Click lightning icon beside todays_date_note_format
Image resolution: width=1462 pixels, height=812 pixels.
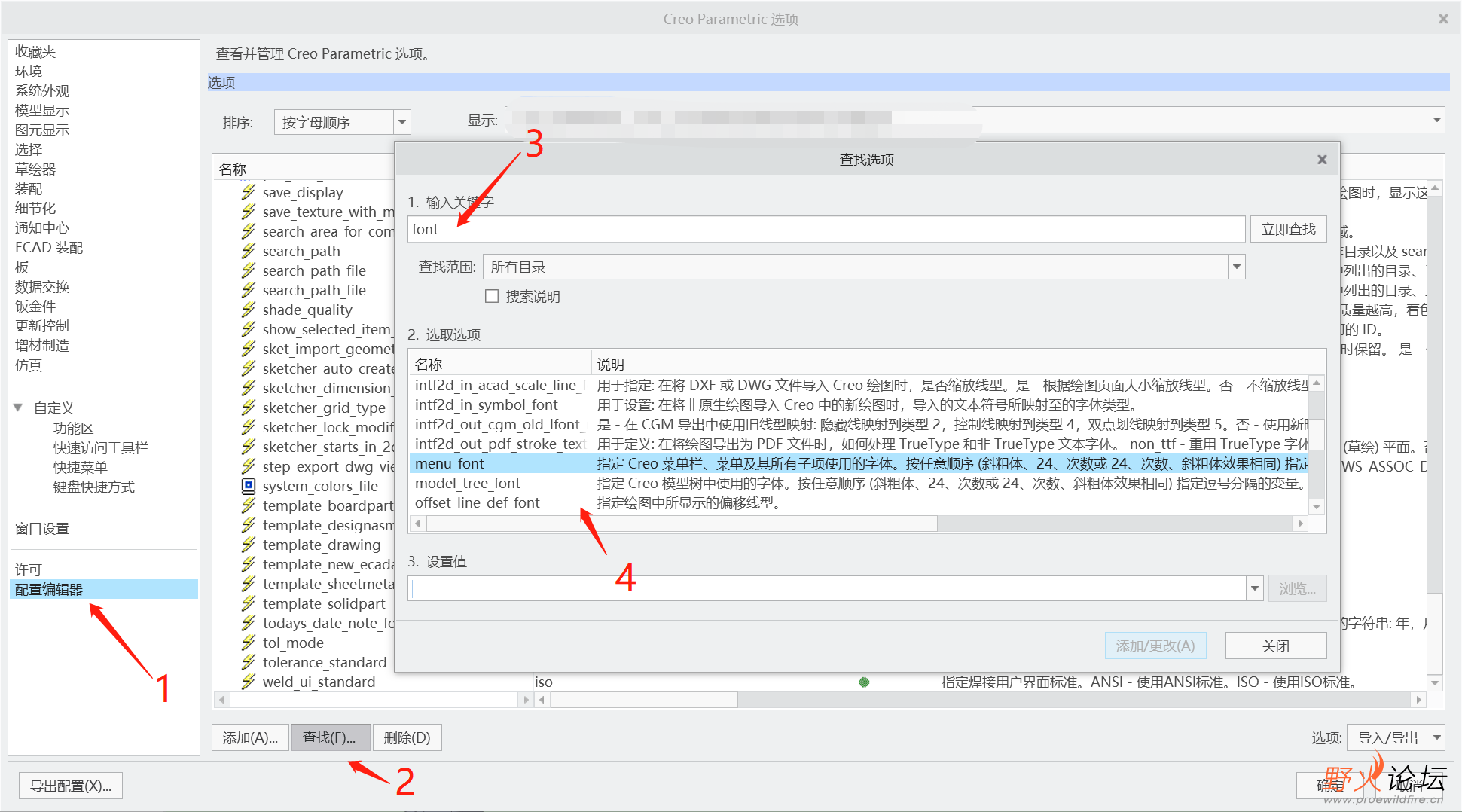pyautogui.click(x=249, y=623)
